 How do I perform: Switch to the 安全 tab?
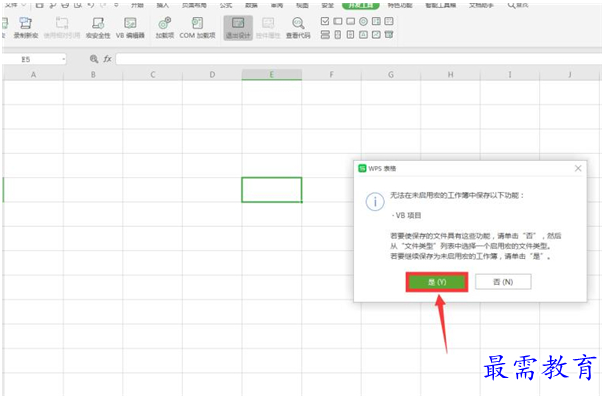coord(328,5)
